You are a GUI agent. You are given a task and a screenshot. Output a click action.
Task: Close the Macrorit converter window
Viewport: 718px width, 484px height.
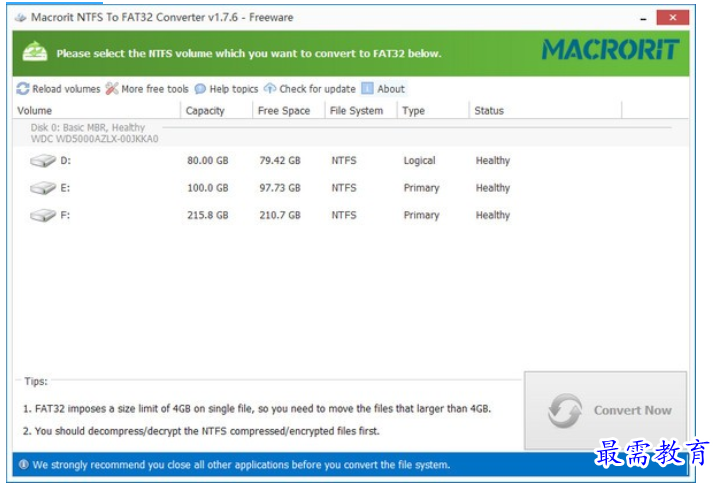pos(673,17)
